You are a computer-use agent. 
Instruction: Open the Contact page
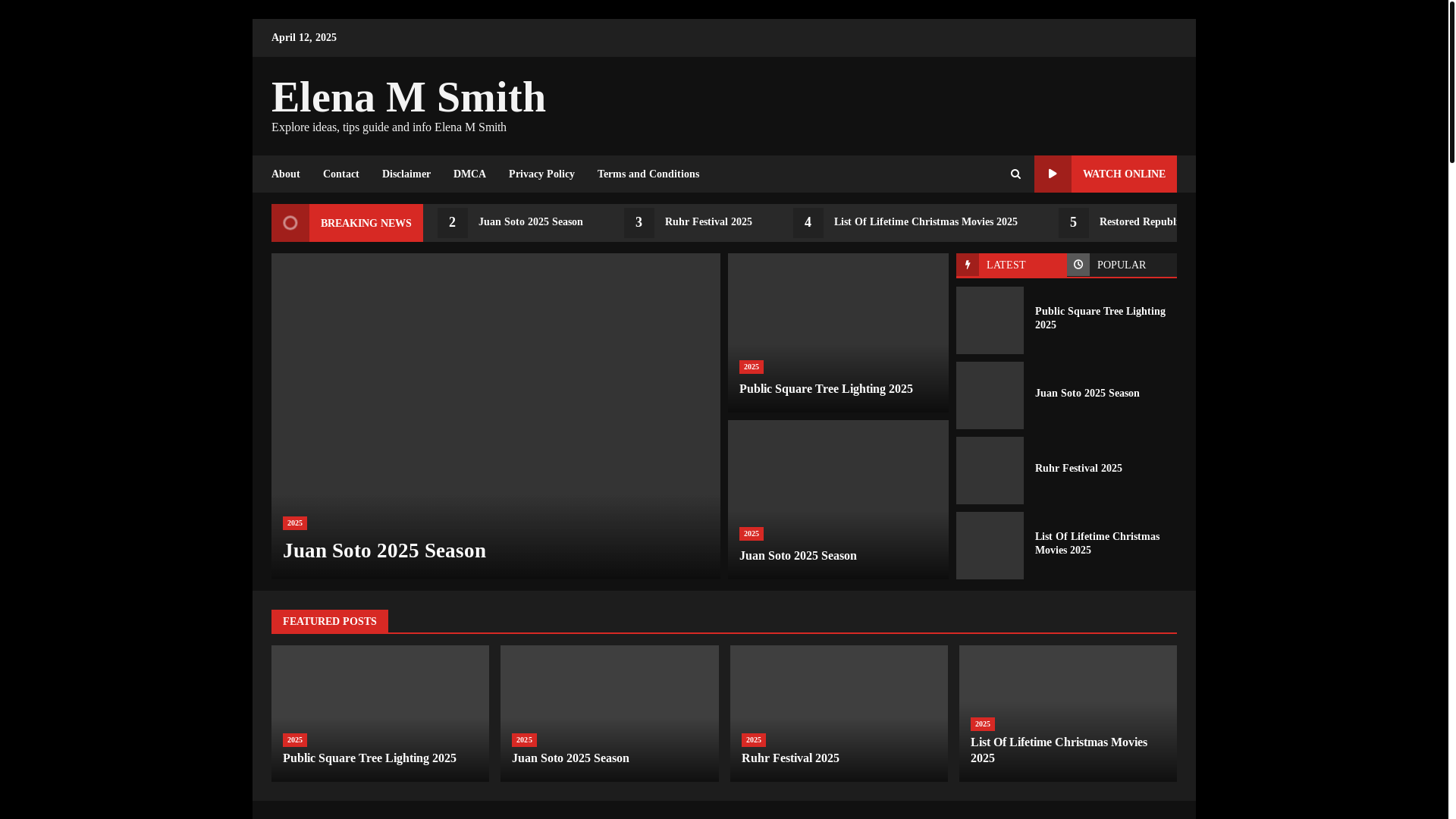[341, 174]
